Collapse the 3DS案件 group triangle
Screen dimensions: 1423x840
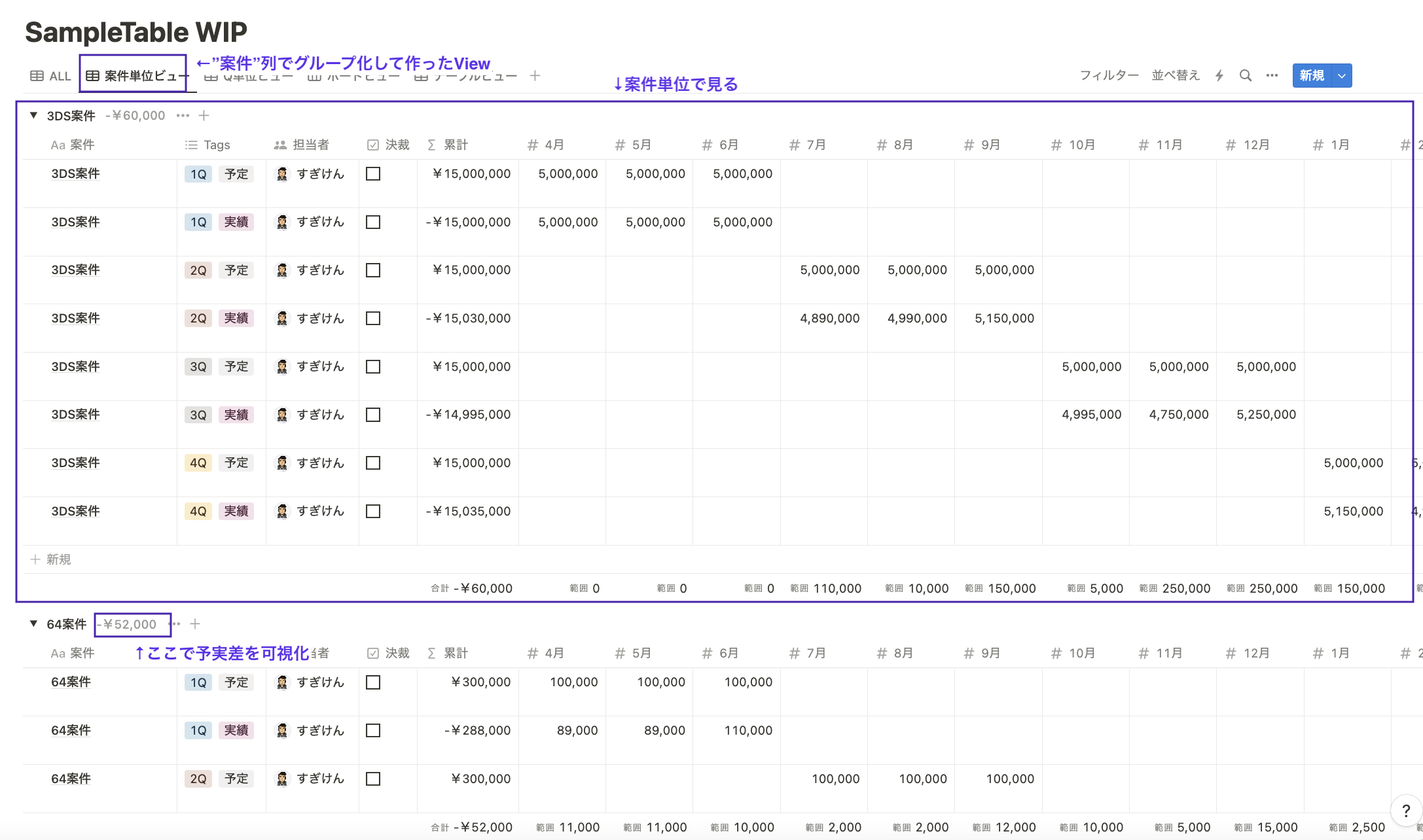33,115
